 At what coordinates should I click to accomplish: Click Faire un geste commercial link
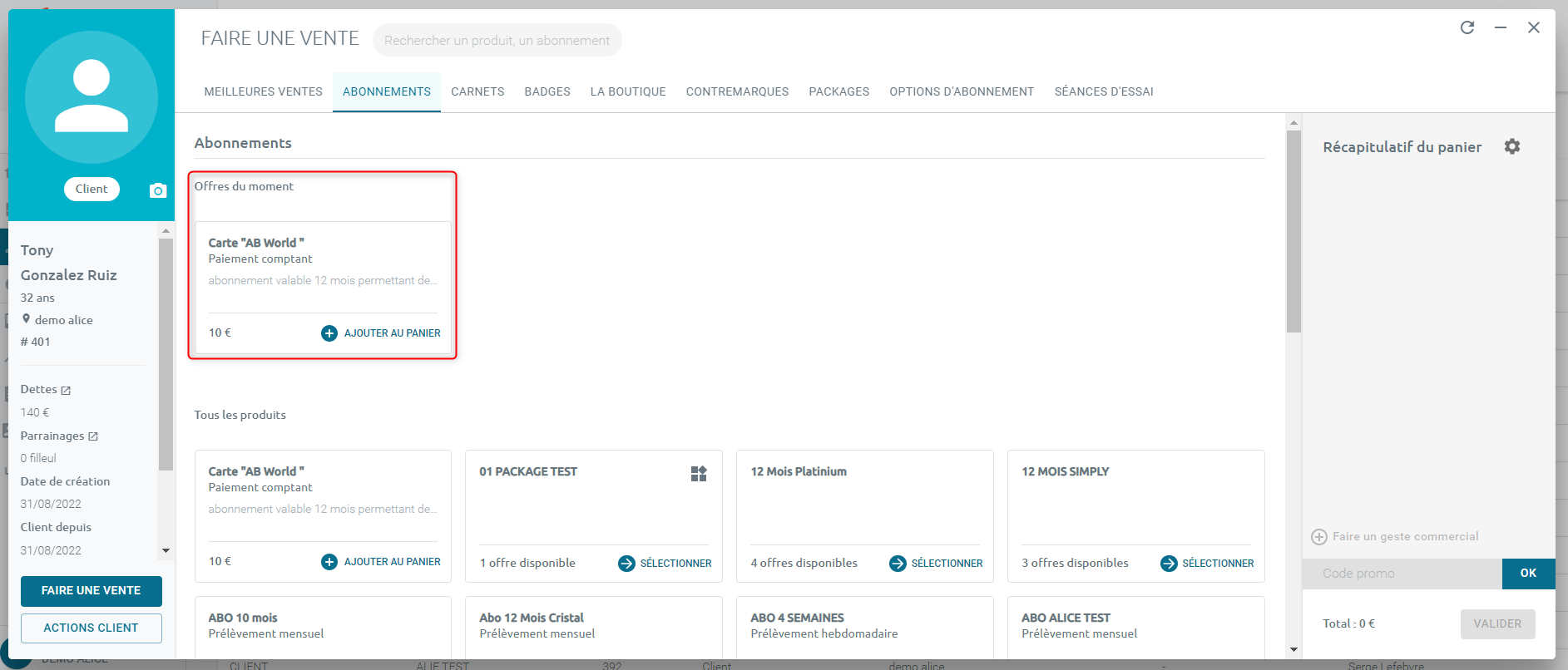pyautogui.click(x=1406, y=537)
